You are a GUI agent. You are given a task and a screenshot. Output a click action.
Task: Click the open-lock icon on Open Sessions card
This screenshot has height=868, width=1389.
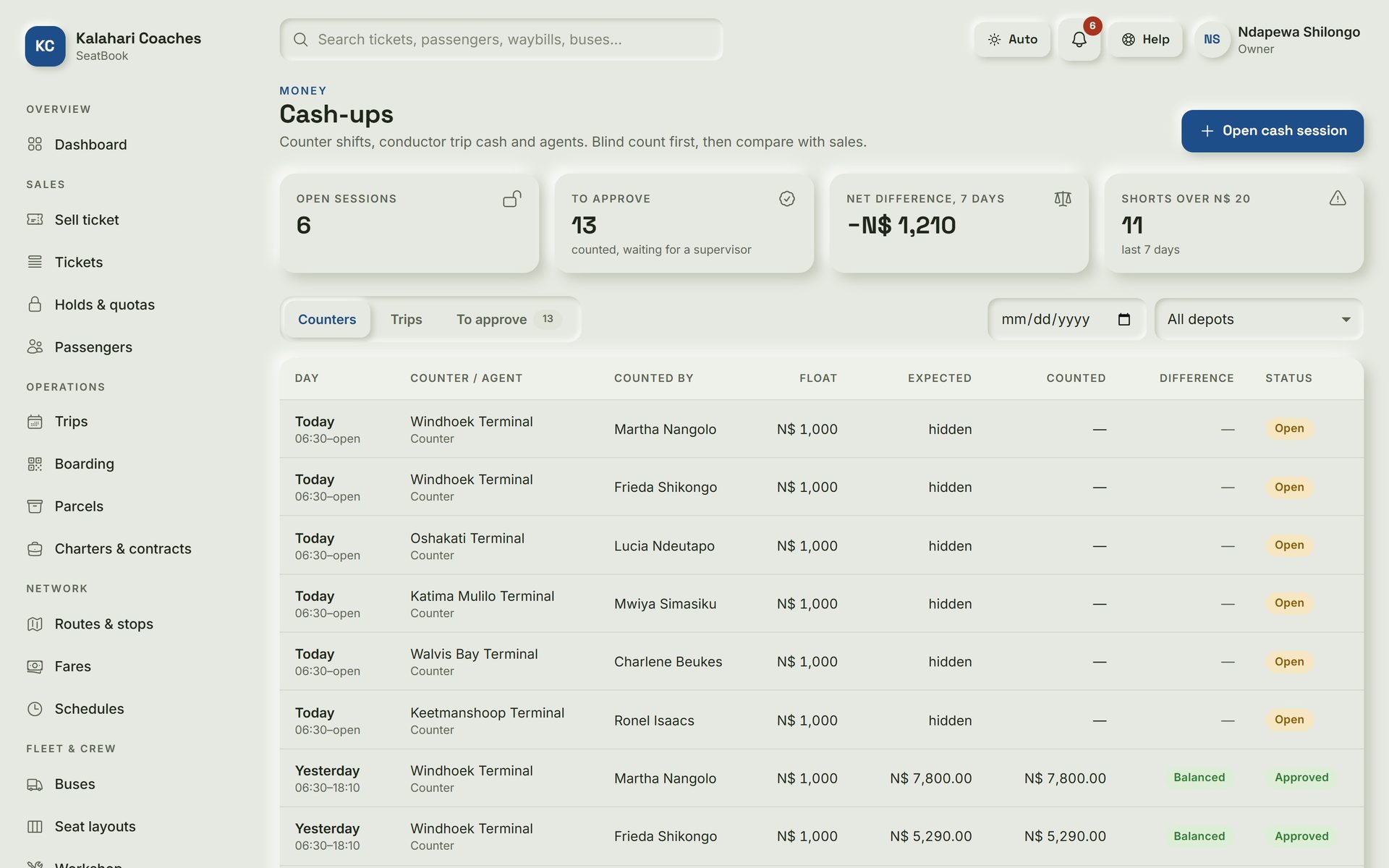[512, 199]
